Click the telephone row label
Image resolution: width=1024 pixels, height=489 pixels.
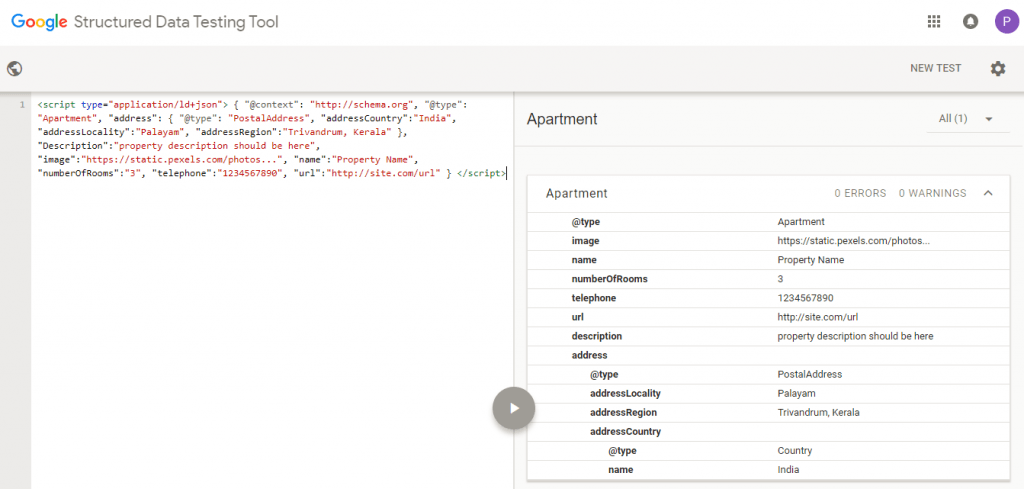(x=594, y=298)
